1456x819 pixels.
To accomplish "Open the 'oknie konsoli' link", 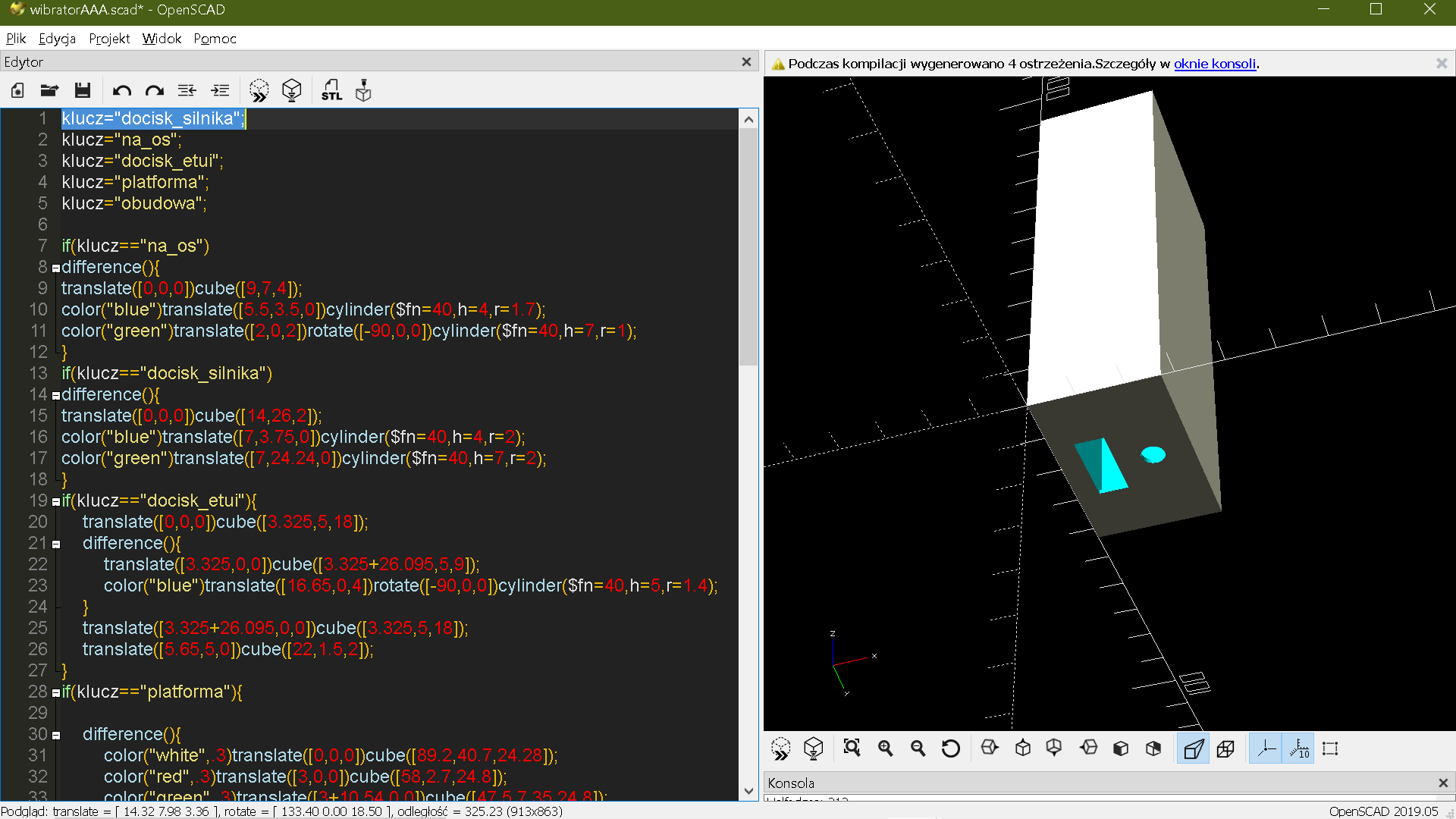I will [x=1214, y=64].
